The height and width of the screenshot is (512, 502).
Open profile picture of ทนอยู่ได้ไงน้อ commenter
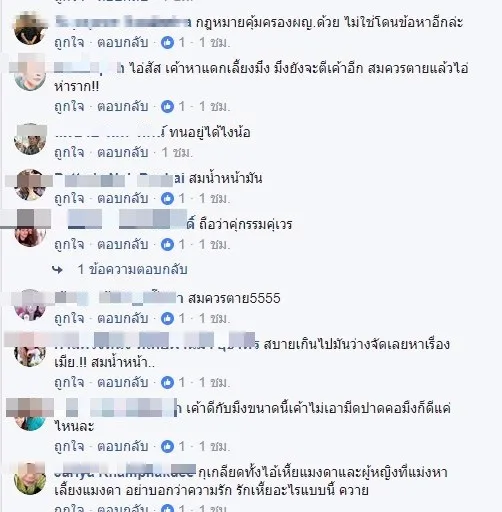(x=30, y=139)
